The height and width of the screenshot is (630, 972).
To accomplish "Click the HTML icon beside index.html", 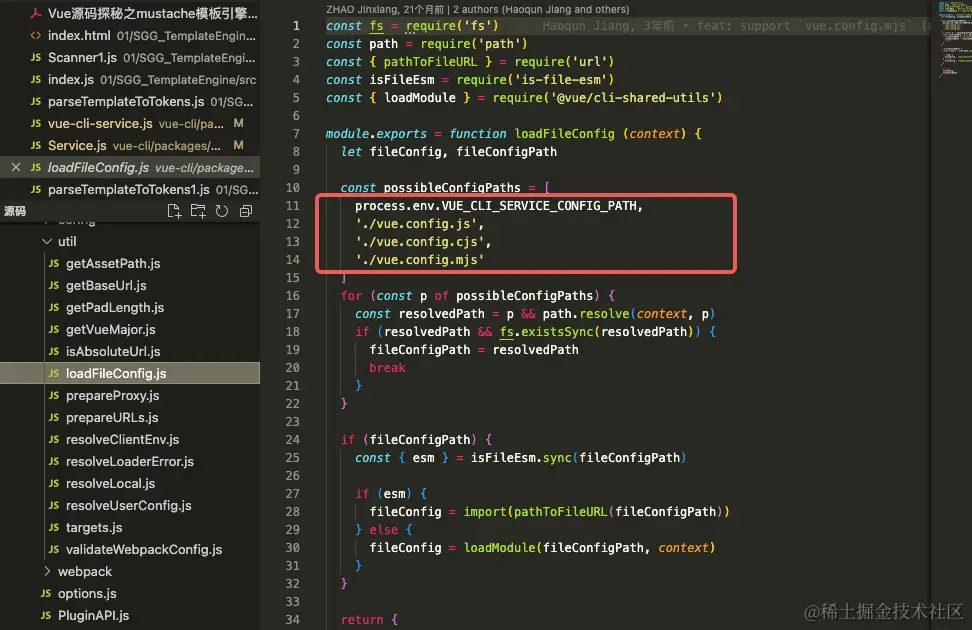I will pos(36,36).
